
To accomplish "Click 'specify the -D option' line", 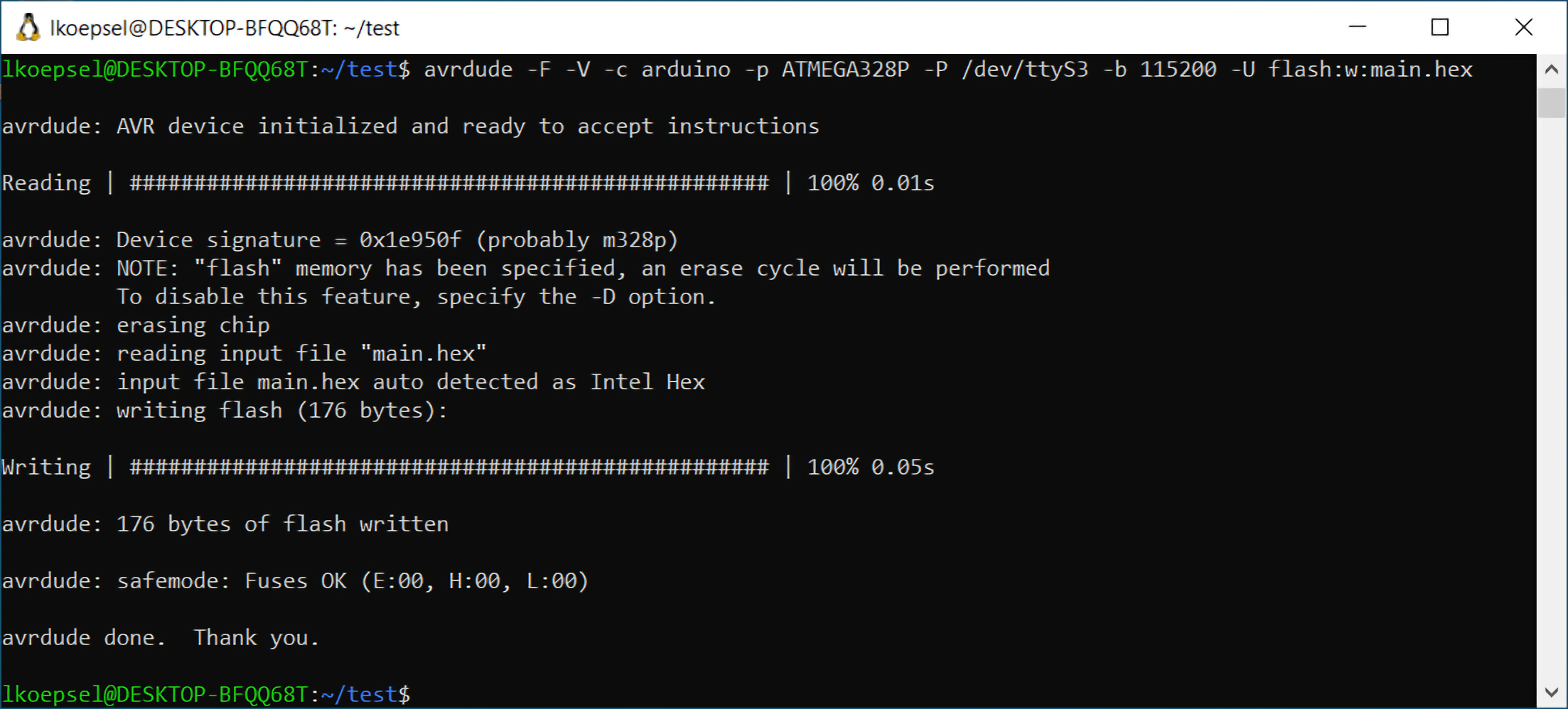I will pyautogui.click(x=416, y=297).
